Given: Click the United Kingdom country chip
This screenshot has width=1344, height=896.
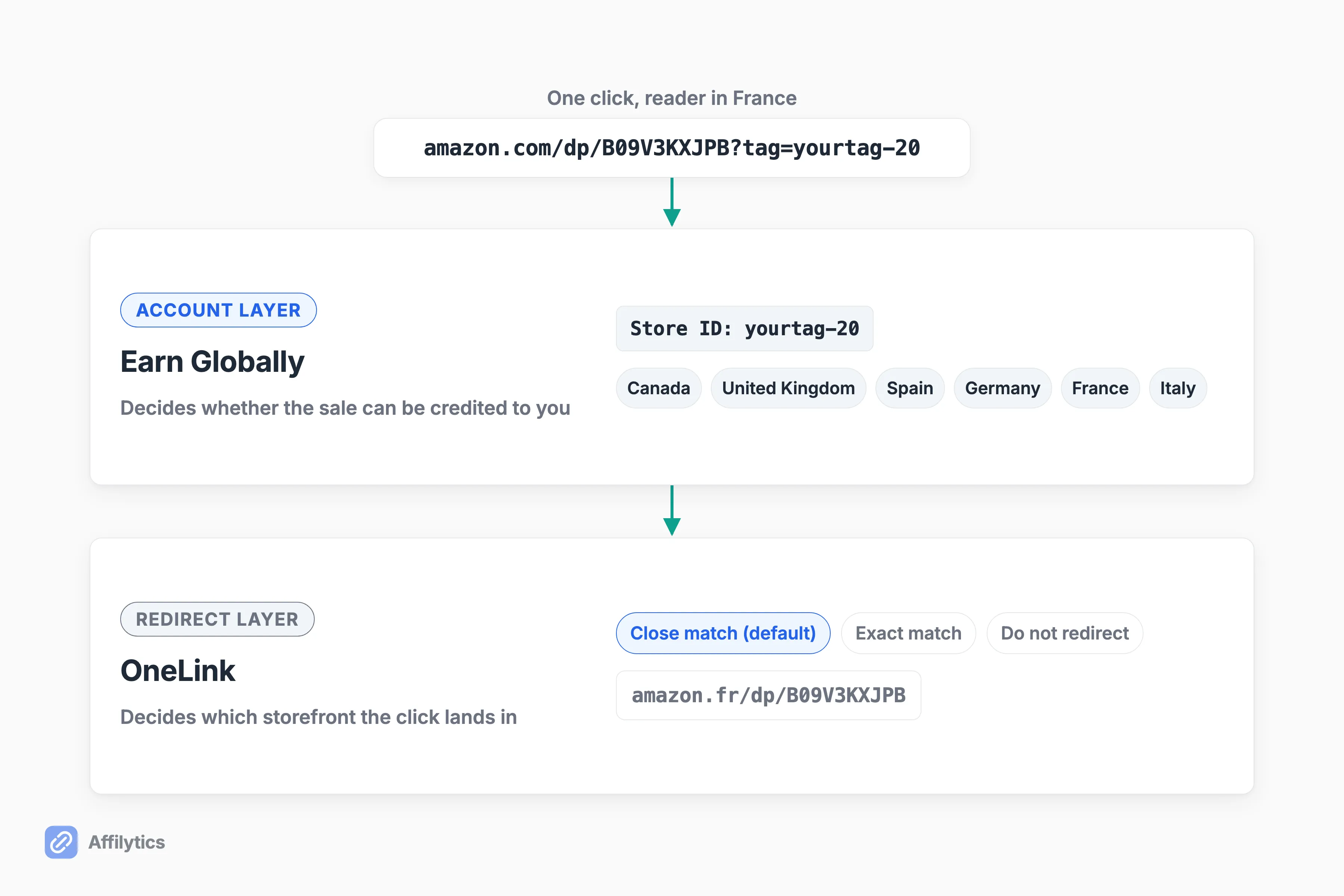Looking at the screenshot, I should pos(788,388).
